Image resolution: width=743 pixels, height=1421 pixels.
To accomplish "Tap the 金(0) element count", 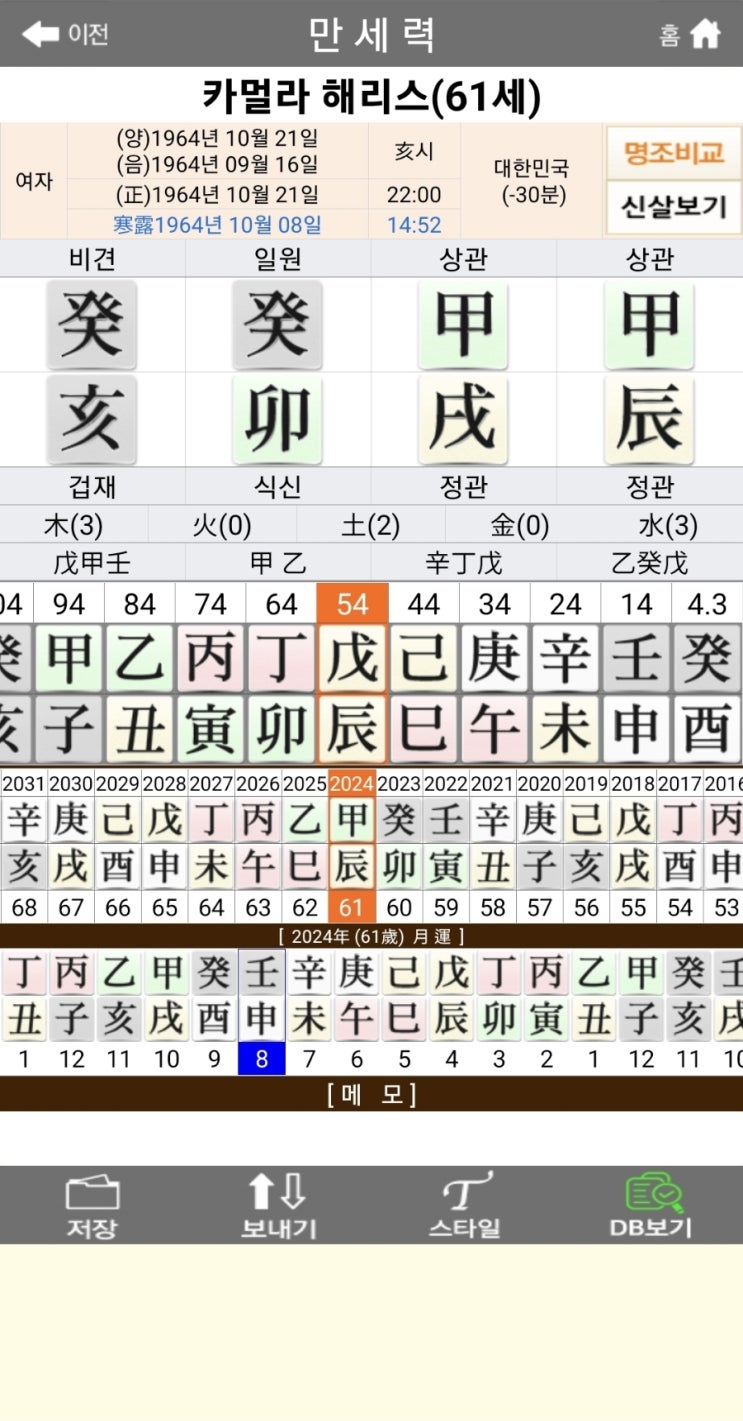I will pos(520,524).
